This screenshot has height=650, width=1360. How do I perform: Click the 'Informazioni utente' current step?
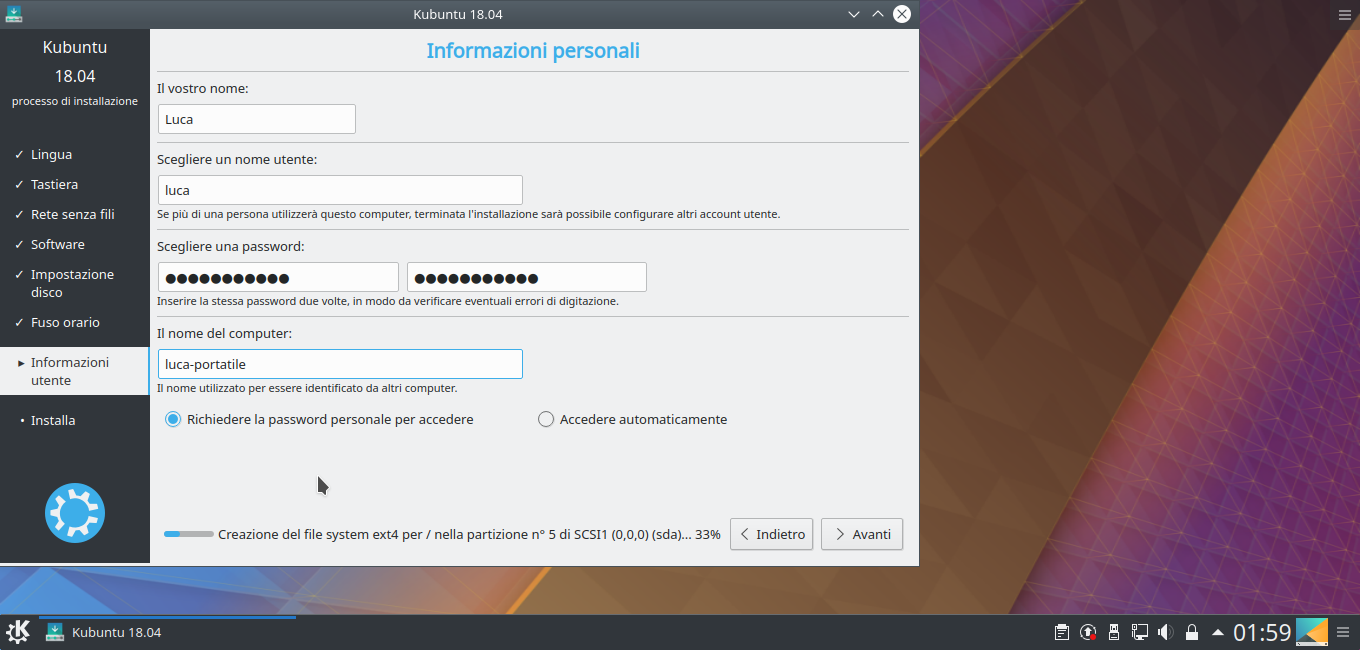(74, 371)
